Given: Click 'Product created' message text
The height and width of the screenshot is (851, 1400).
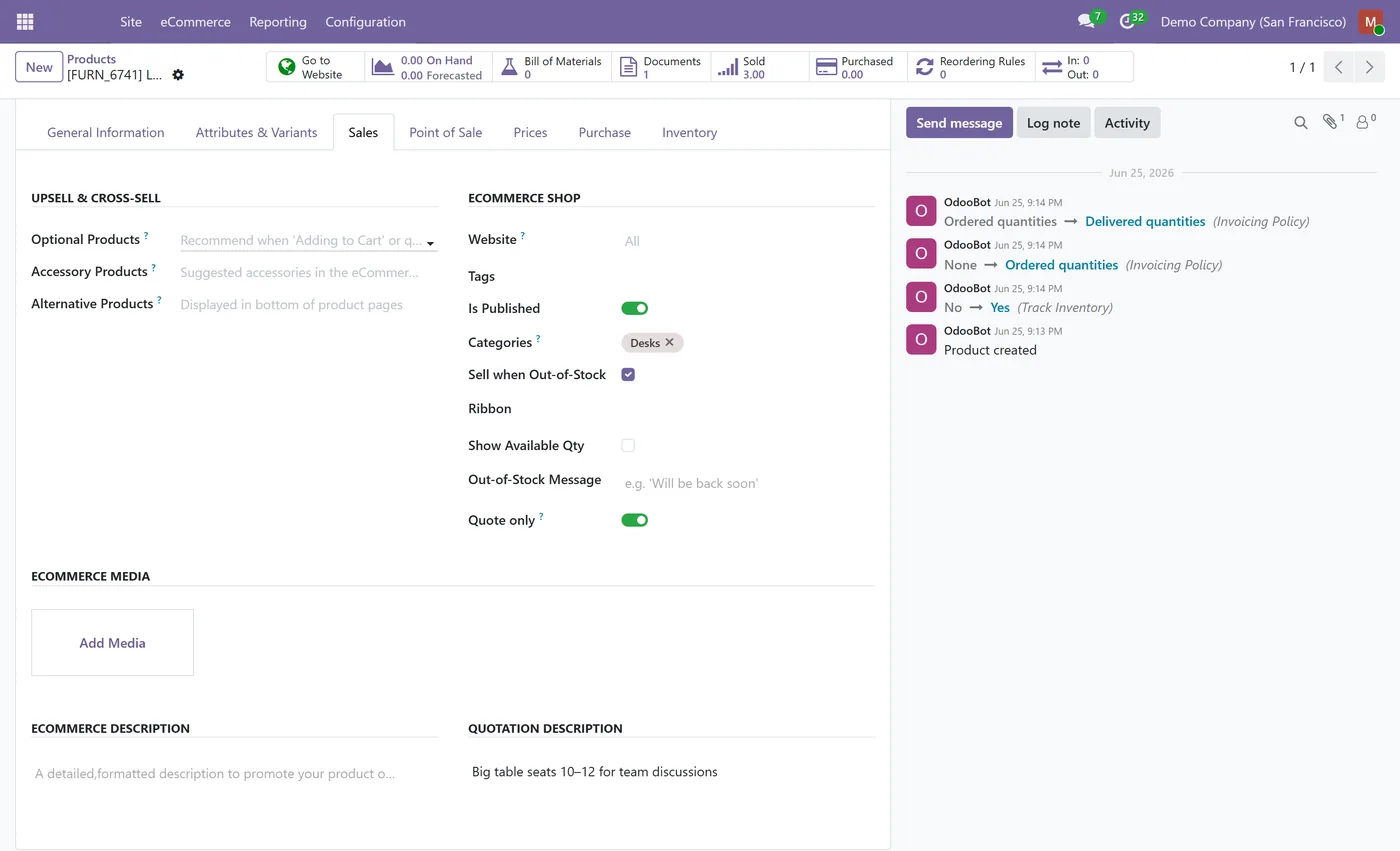Looking at the screenshot, I should pos(990,350).
